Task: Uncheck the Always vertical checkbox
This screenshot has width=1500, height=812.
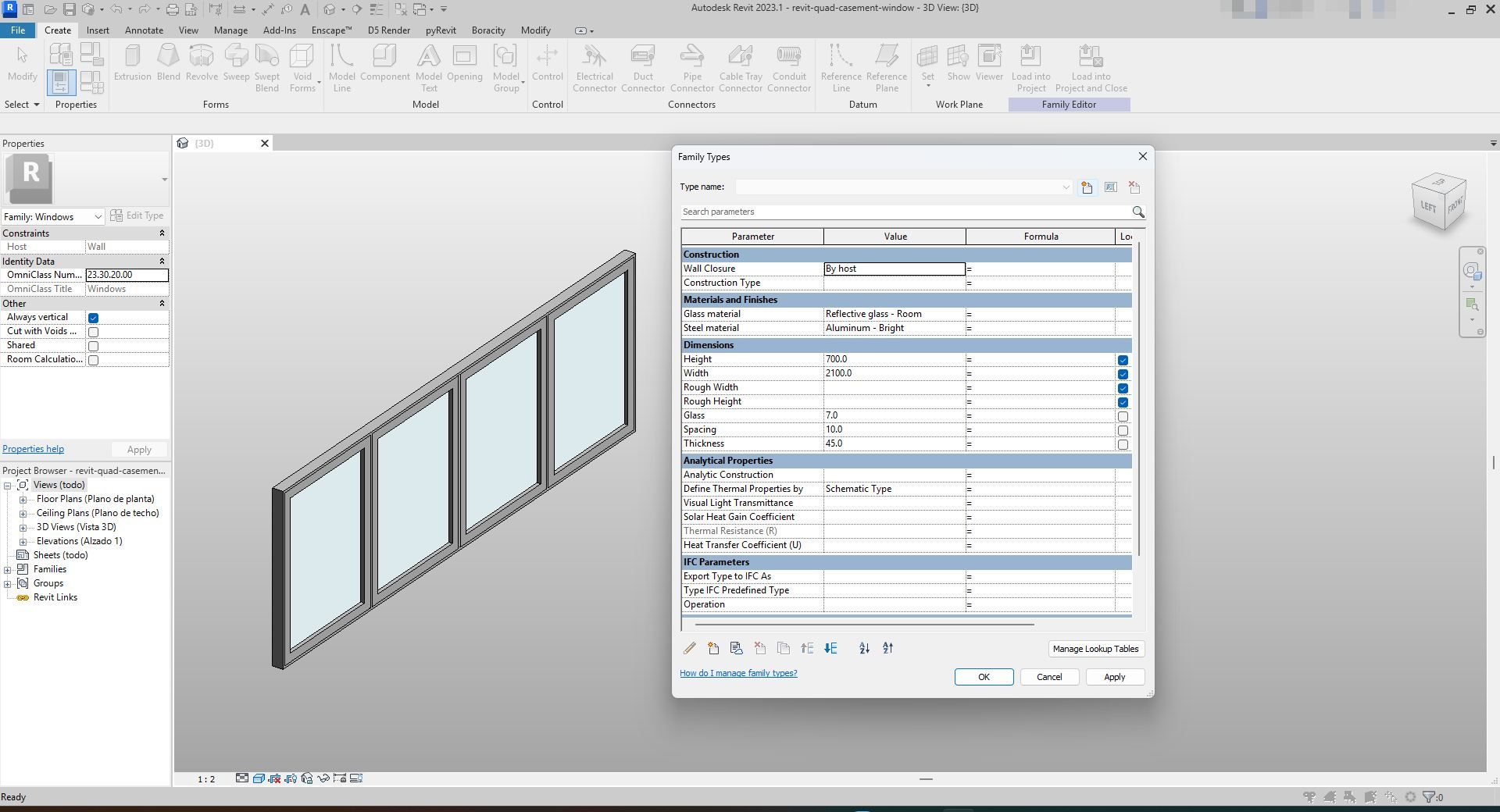Action: (93, 318)
